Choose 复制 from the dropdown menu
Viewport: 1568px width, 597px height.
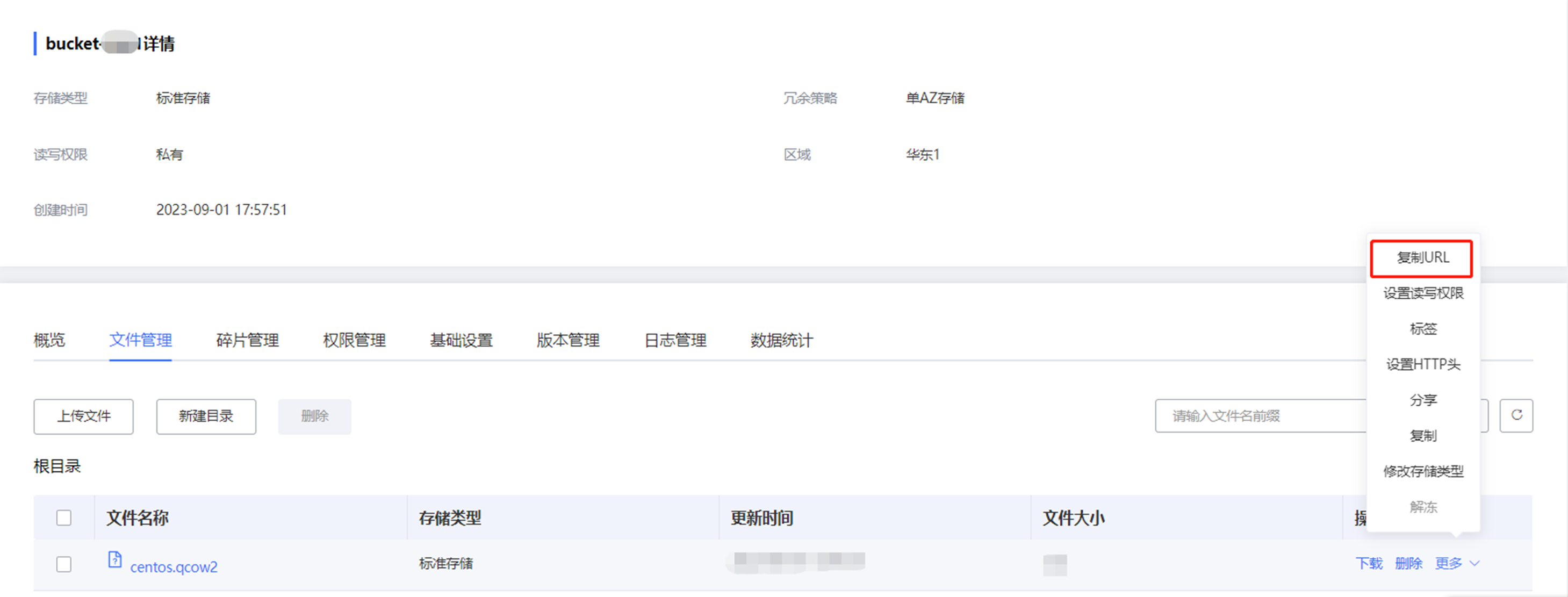pyautogui.click(x=1422, y=436)
